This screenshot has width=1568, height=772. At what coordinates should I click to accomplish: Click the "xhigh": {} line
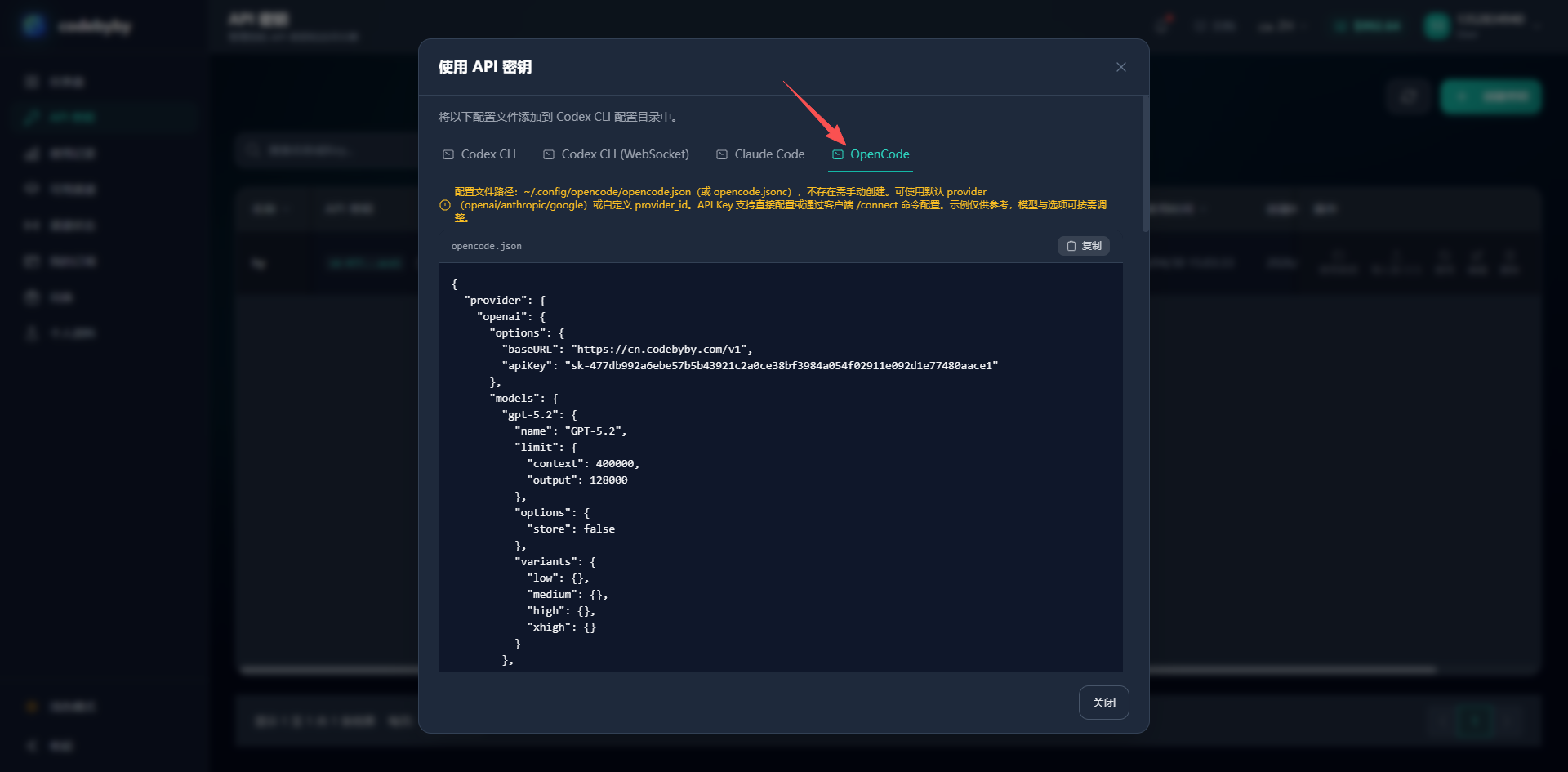(x=562, y=627)
